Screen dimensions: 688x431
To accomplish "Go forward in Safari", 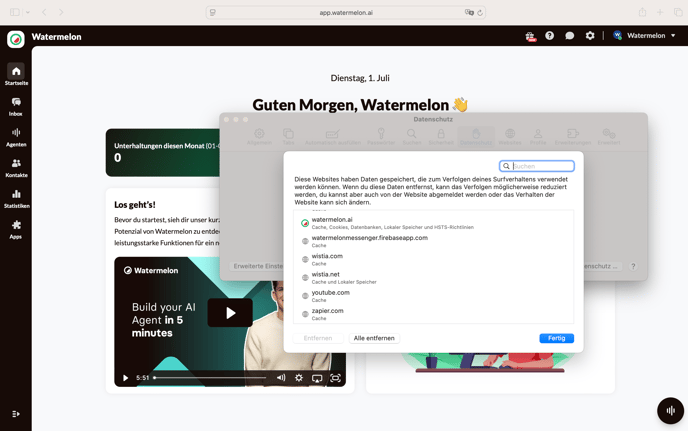I will tap(61, 12).
